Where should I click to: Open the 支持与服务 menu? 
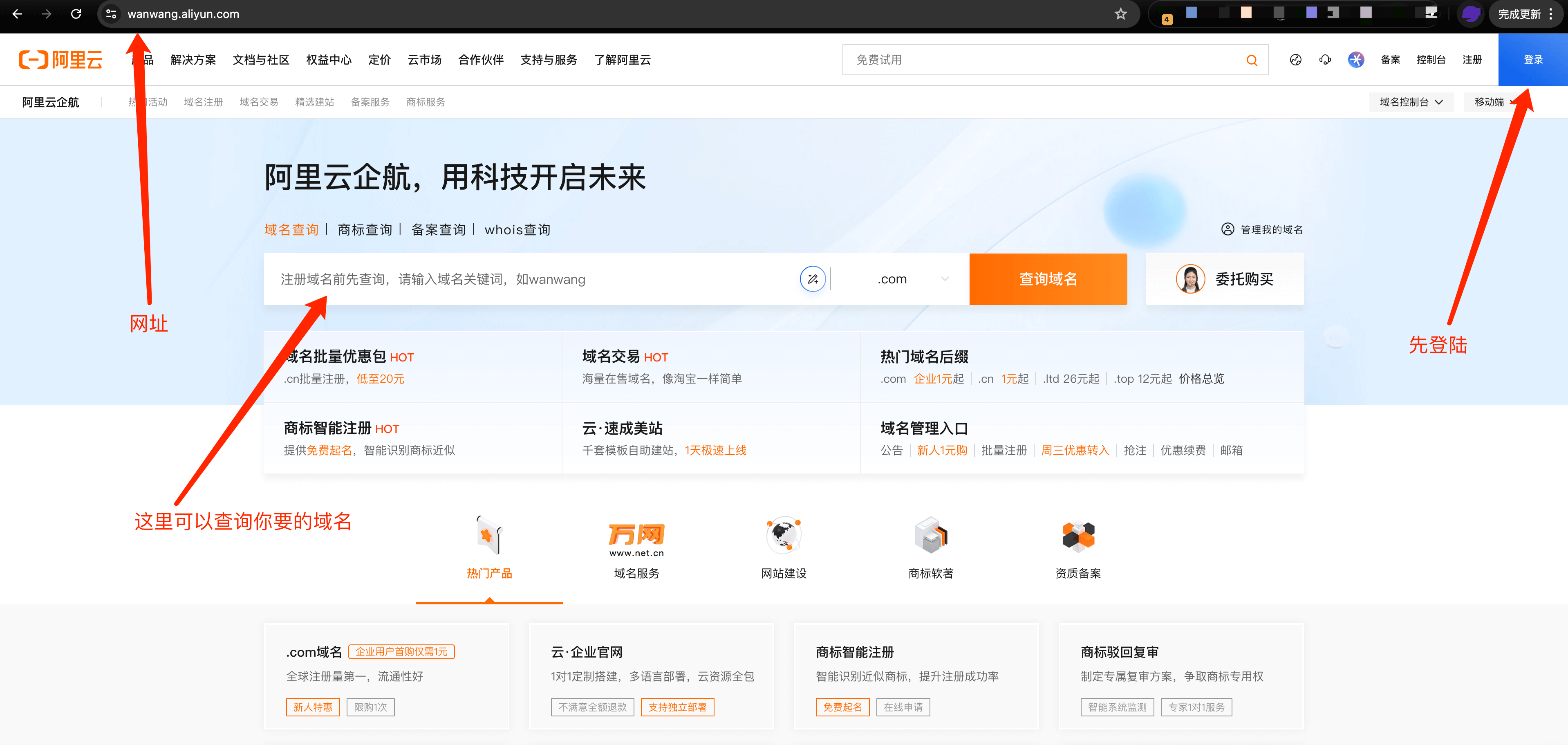[549, 60]
